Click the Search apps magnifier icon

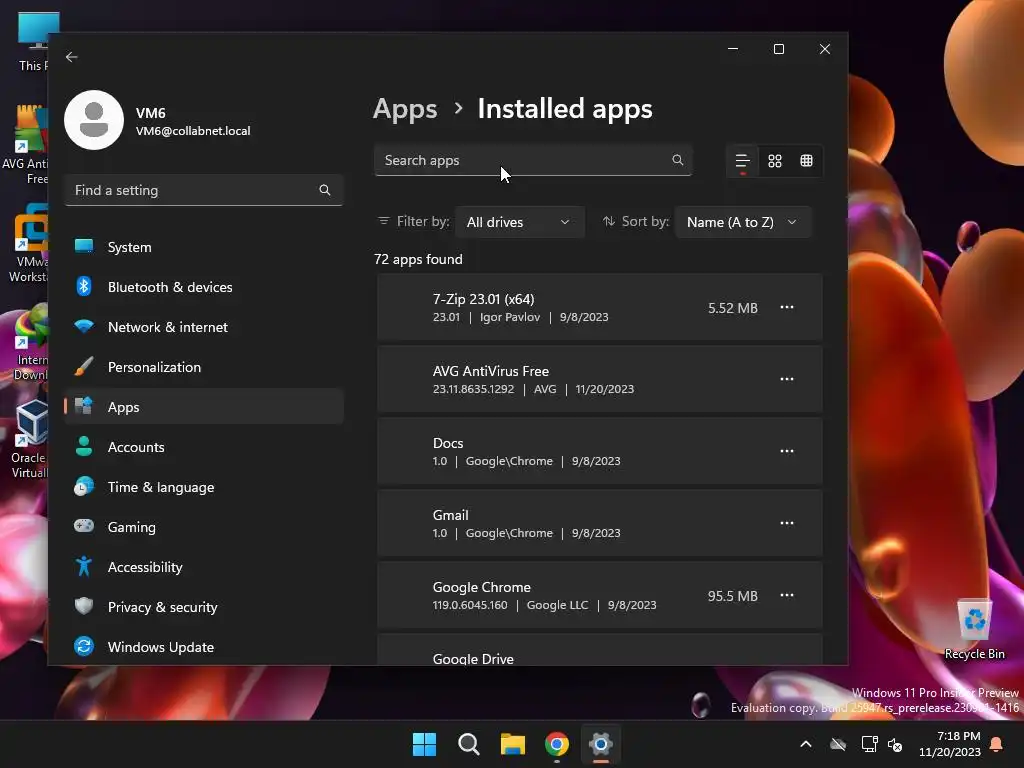pos(677,160)
